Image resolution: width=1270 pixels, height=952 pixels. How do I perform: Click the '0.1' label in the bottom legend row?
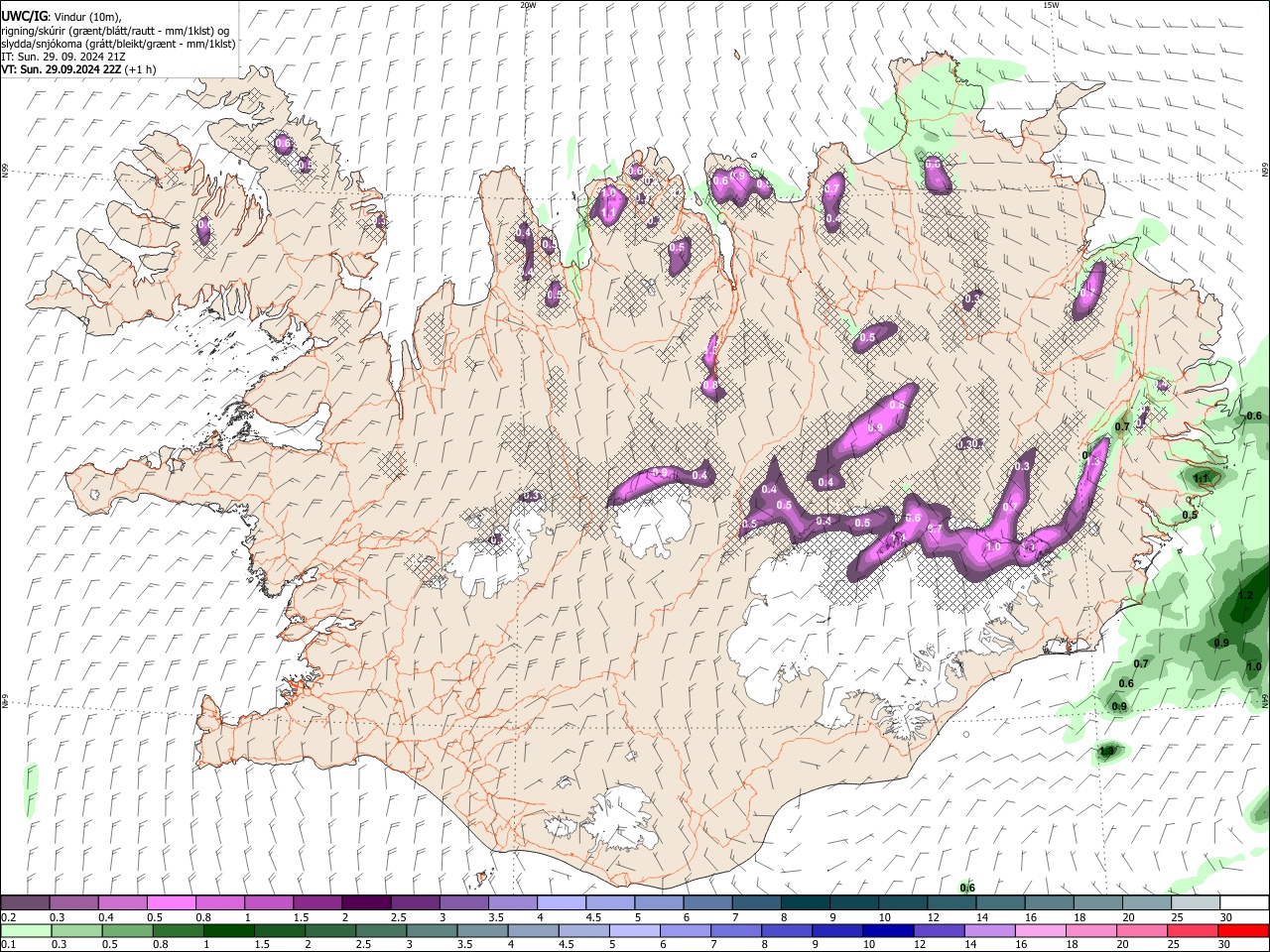coord(8,946)
